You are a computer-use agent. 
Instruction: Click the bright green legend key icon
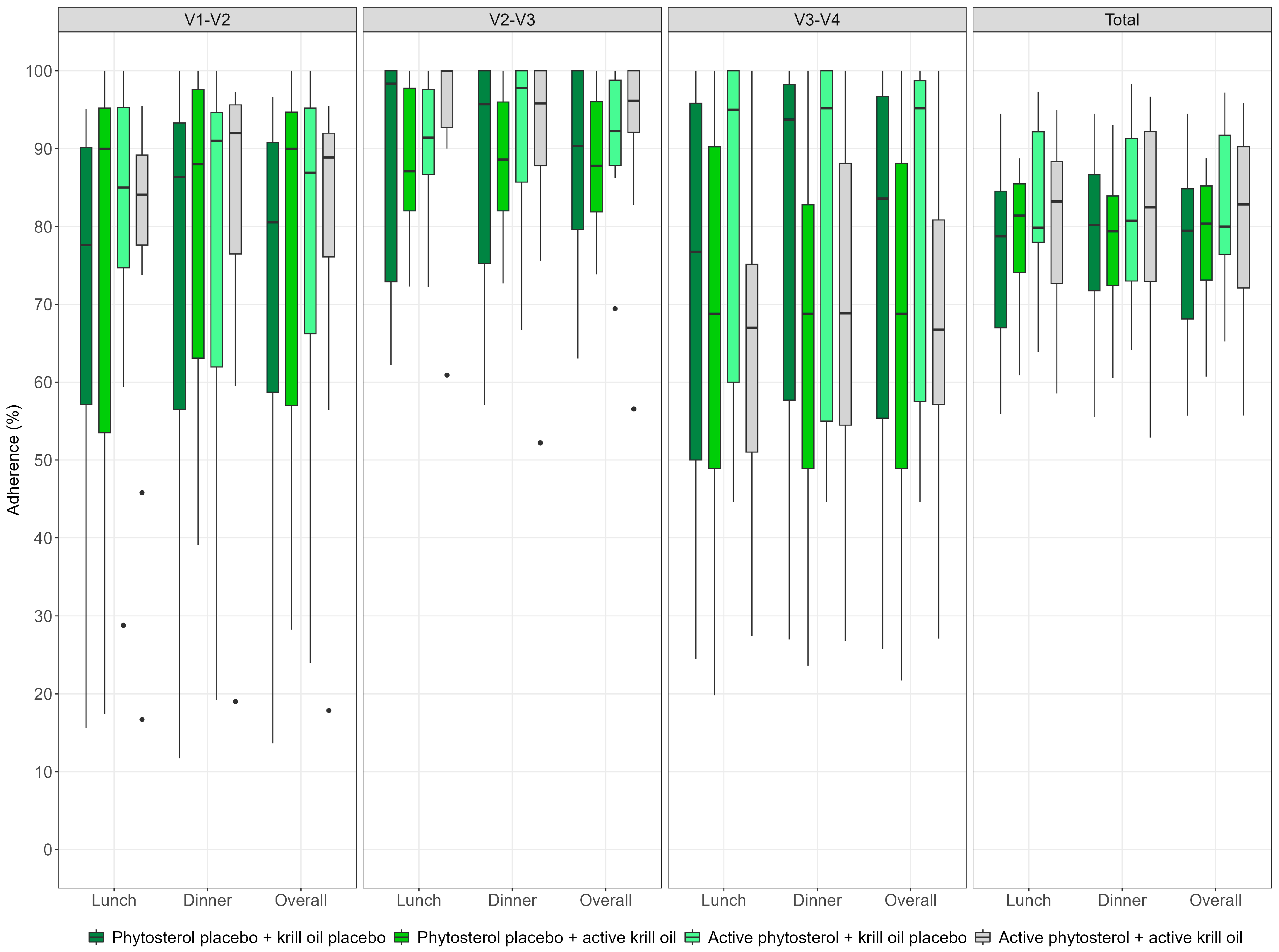[x=401, y=938]
